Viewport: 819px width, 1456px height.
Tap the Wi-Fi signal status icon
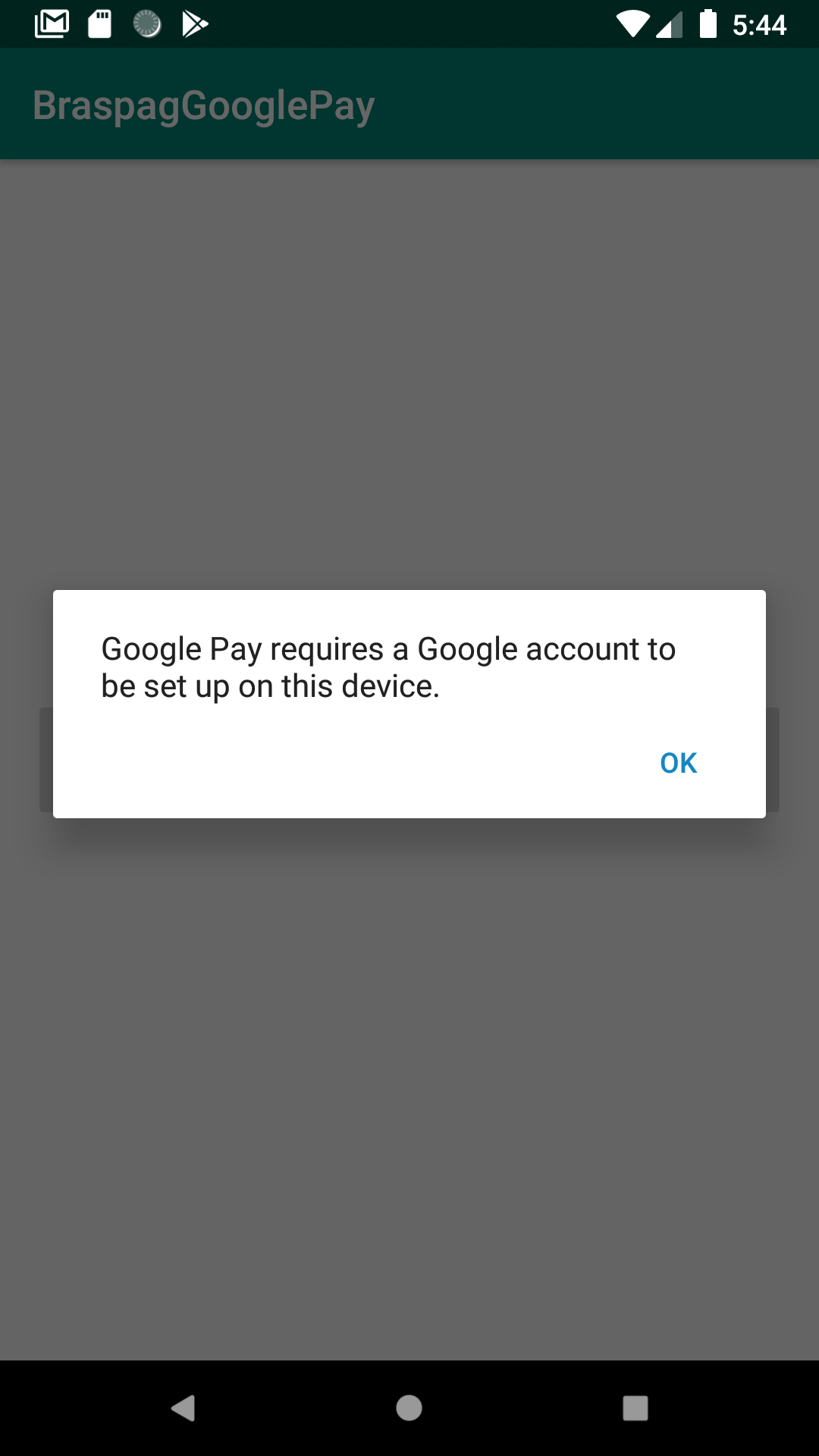click(632, 24)
